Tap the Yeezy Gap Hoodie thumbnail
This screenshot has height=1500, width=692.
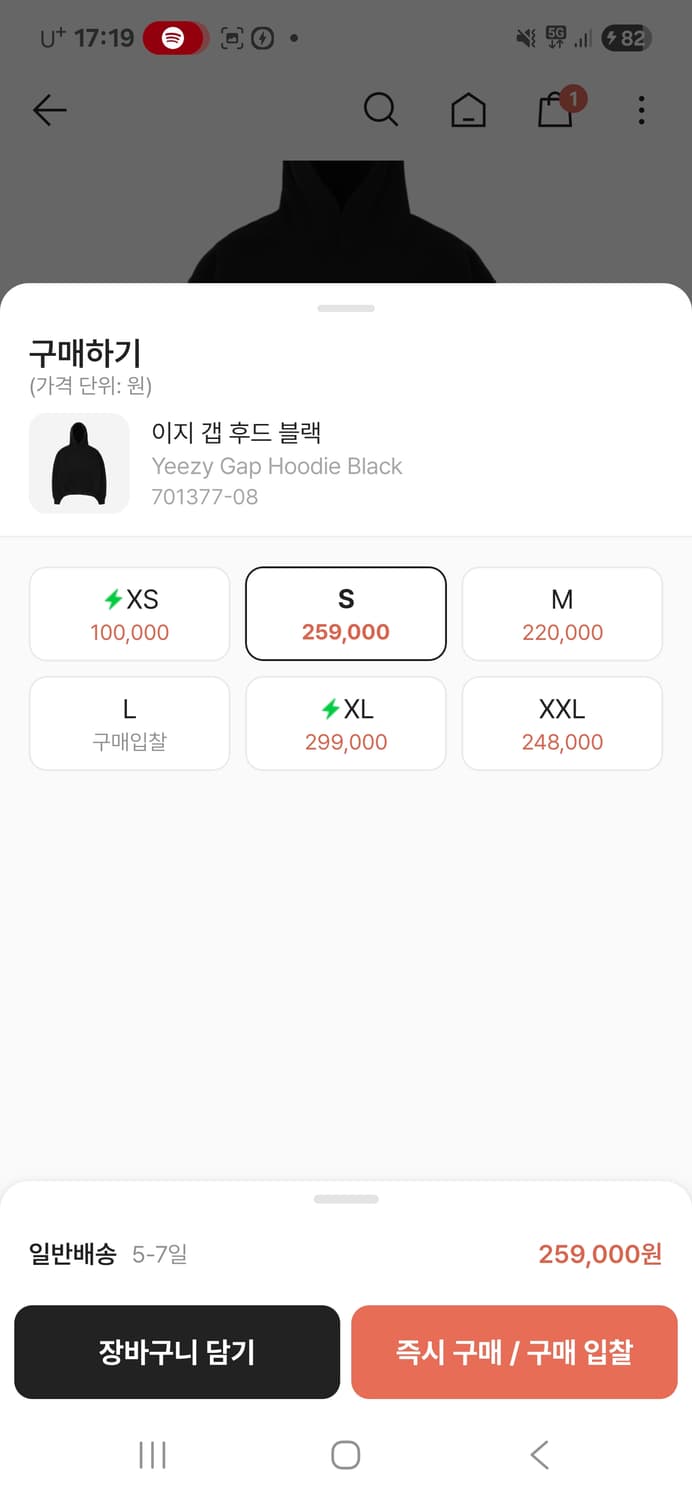pyautogui.click(x=80, y=464)
